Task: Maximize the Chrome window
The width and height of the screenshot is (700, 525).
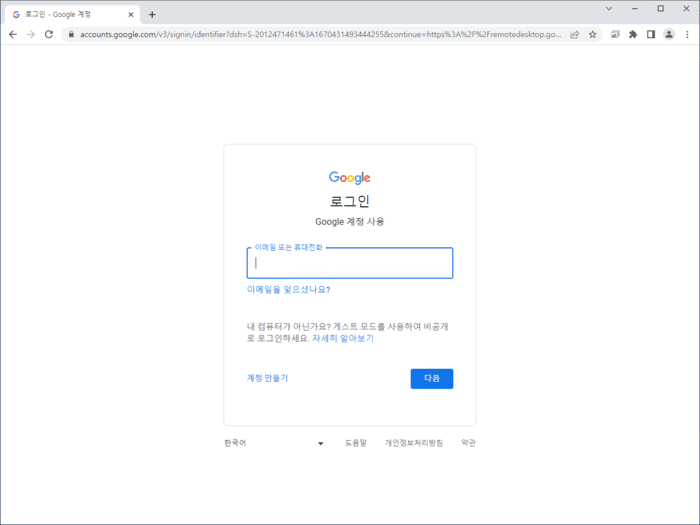Action: coord(661,8)
